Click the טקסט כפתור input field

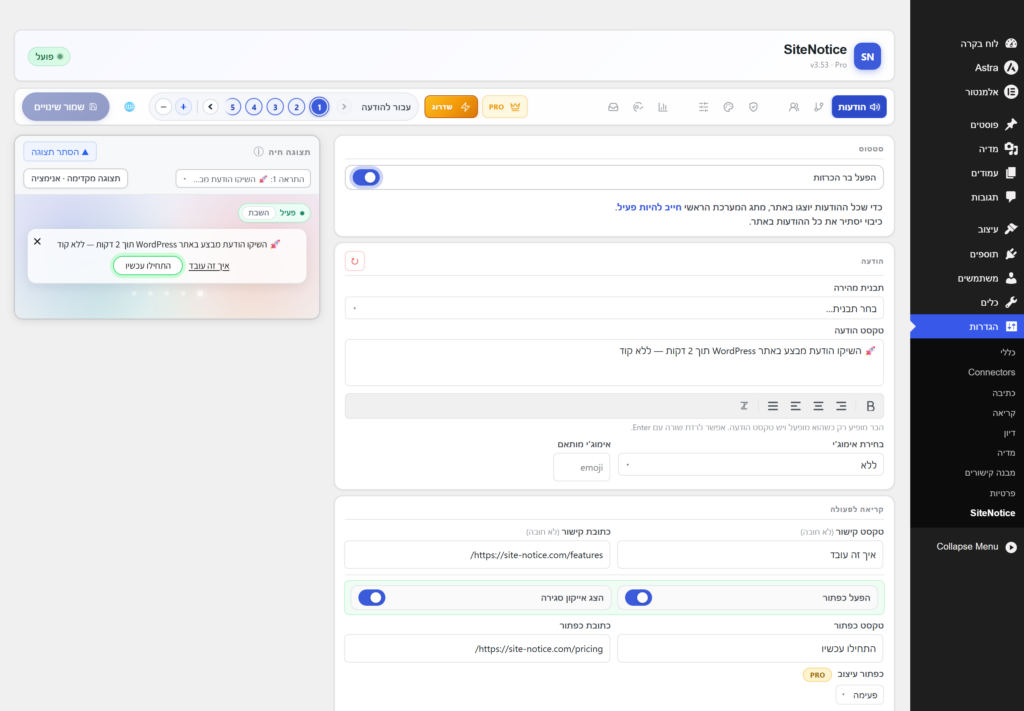pos(750,649)
